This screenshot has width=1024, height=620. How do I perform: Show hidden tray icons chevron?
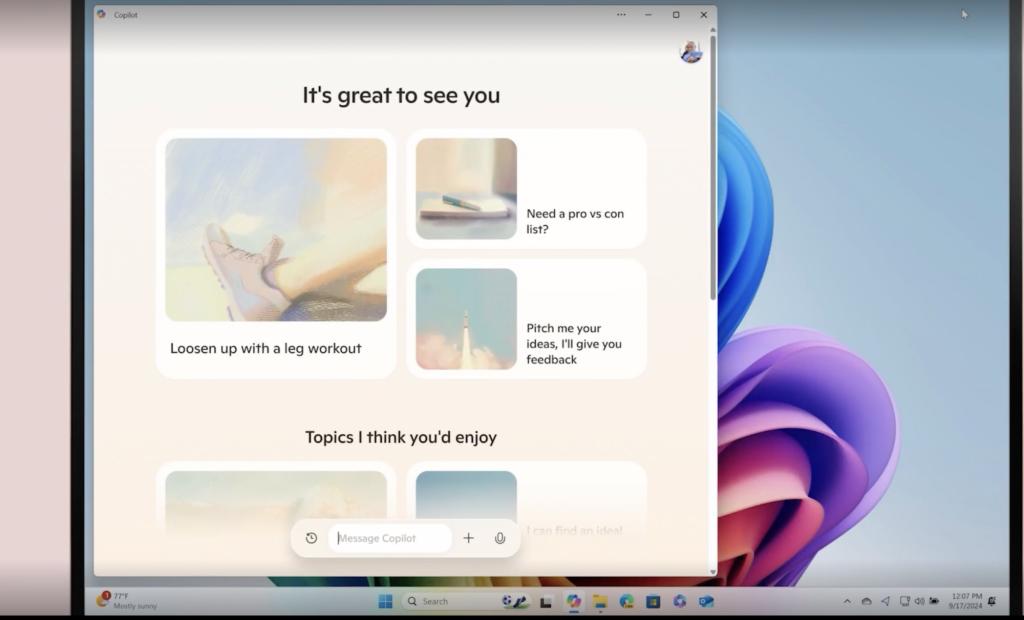847,601
